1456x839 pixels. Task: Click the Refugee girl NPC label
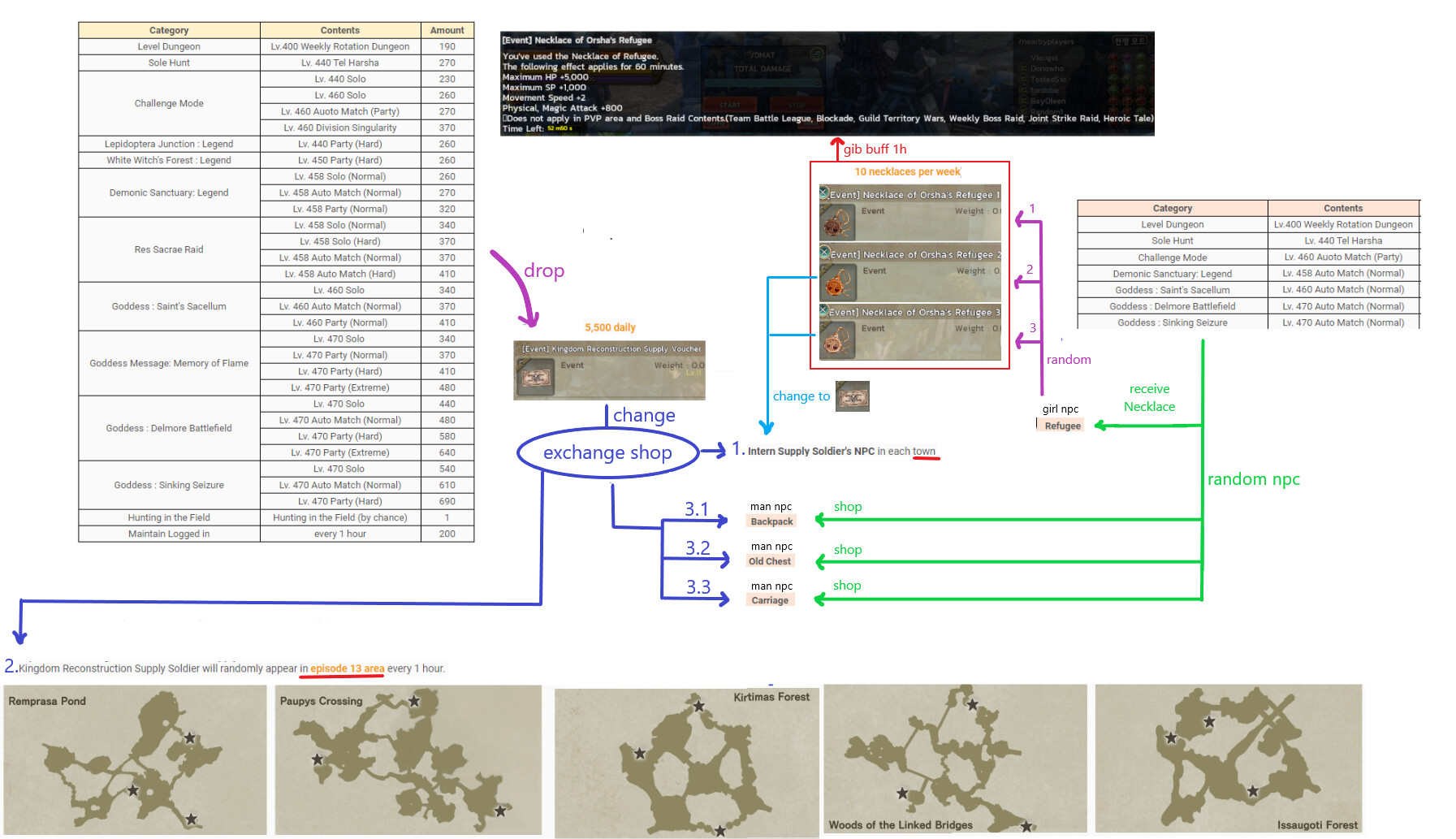pyautogui.click(x=1062, y=426)
